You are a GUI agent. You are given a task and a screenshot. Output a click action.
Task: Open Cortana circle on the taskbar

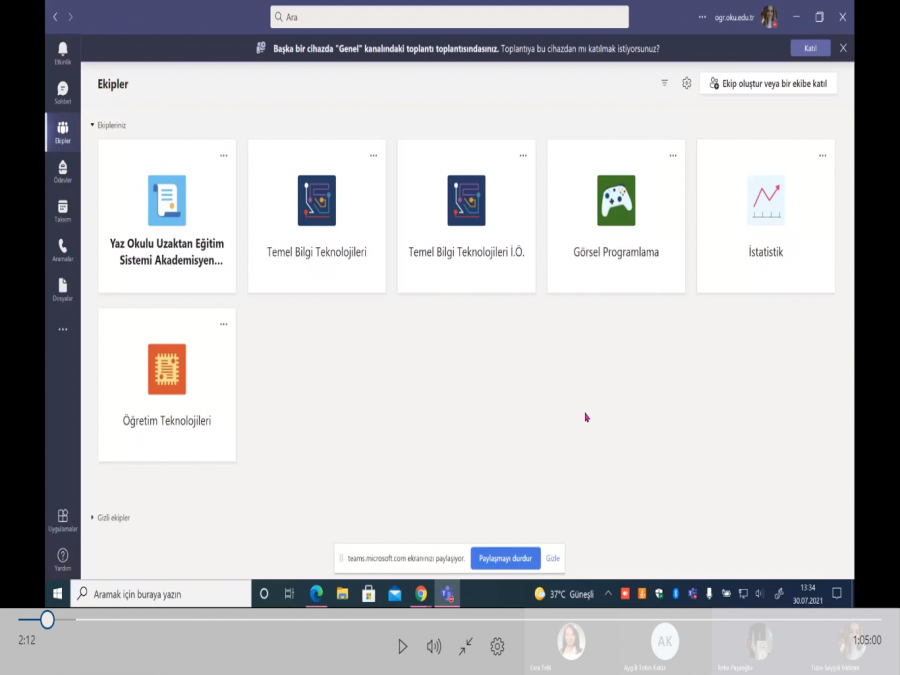(264, 594)
